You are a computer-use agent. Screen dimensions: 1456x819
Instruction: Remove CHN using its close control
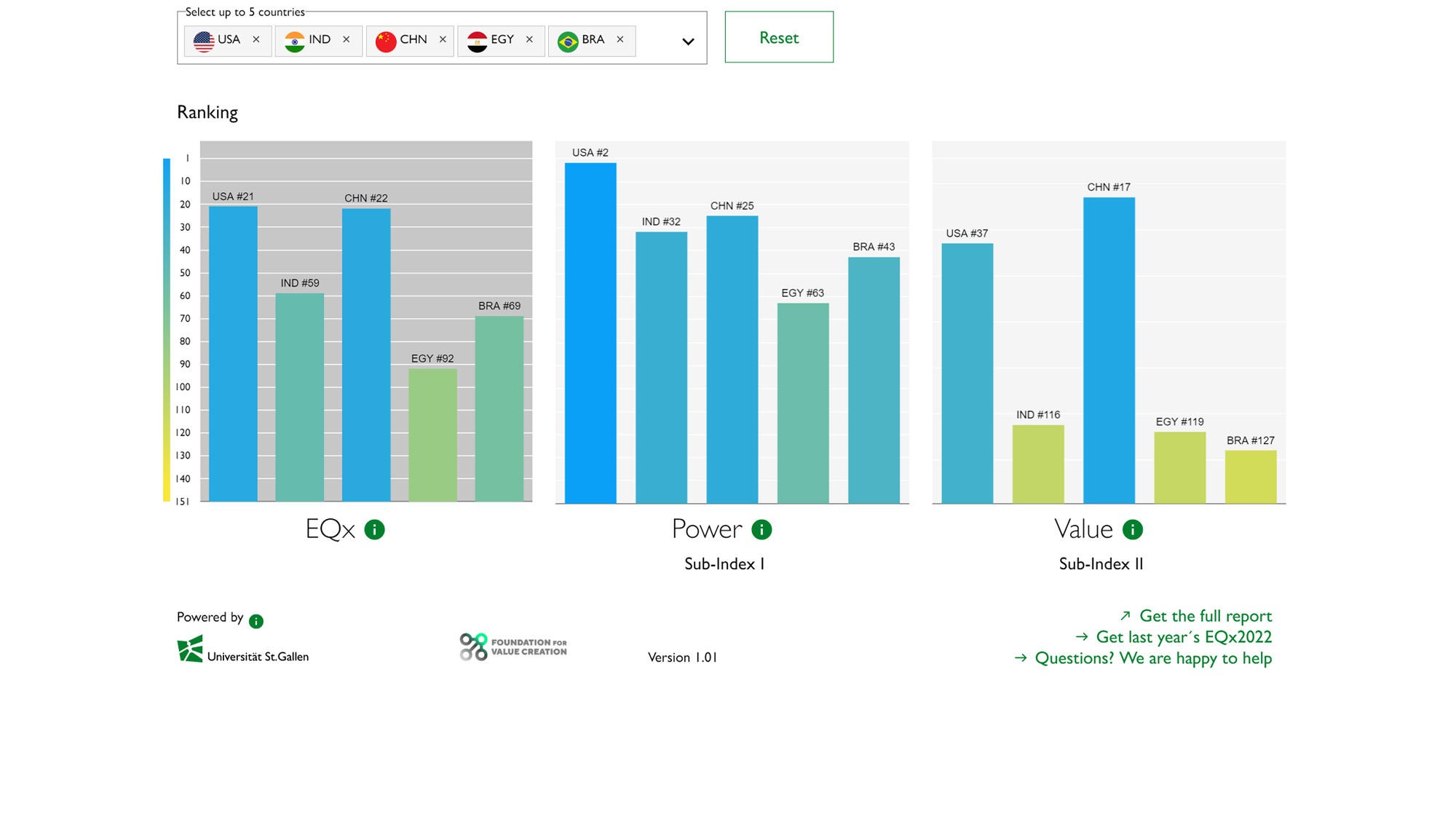[441, 40]
